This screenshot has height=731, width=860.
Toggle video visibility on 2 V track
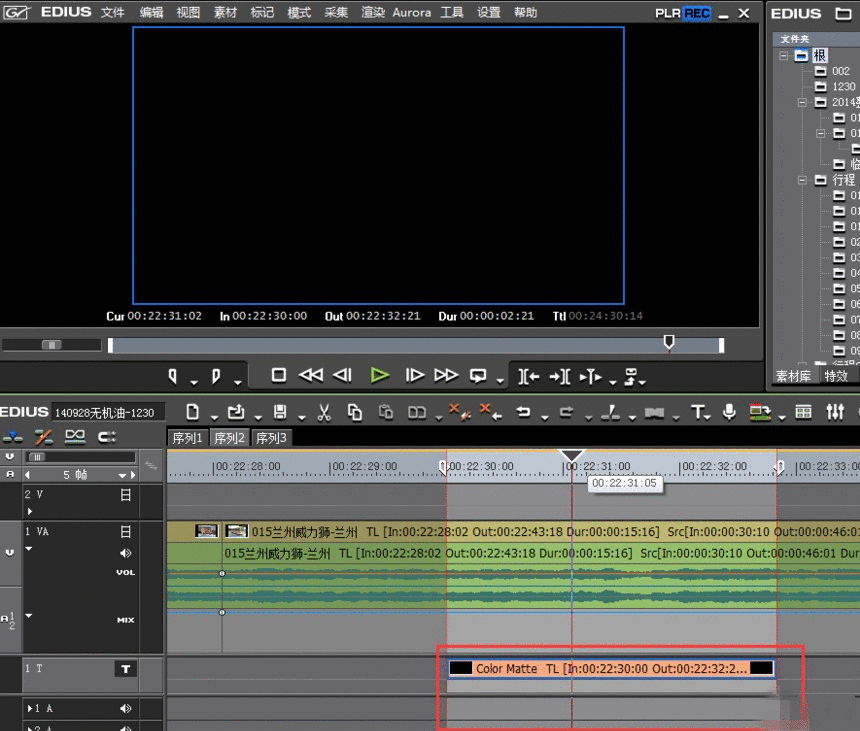coord(126,494)
